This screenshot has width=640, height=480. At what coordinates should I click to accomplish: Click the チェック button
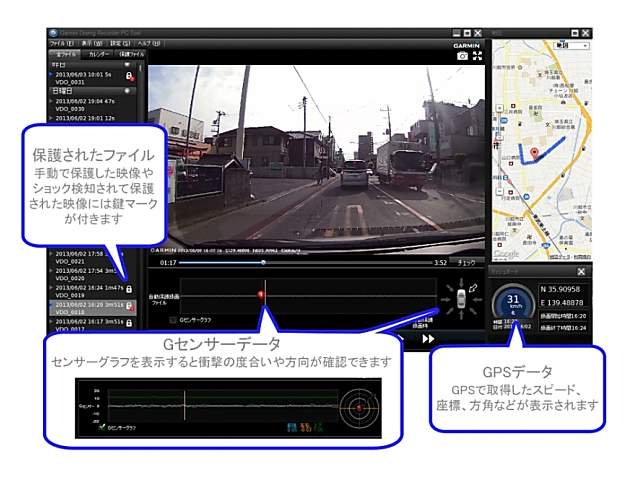[x=466, y=263]
